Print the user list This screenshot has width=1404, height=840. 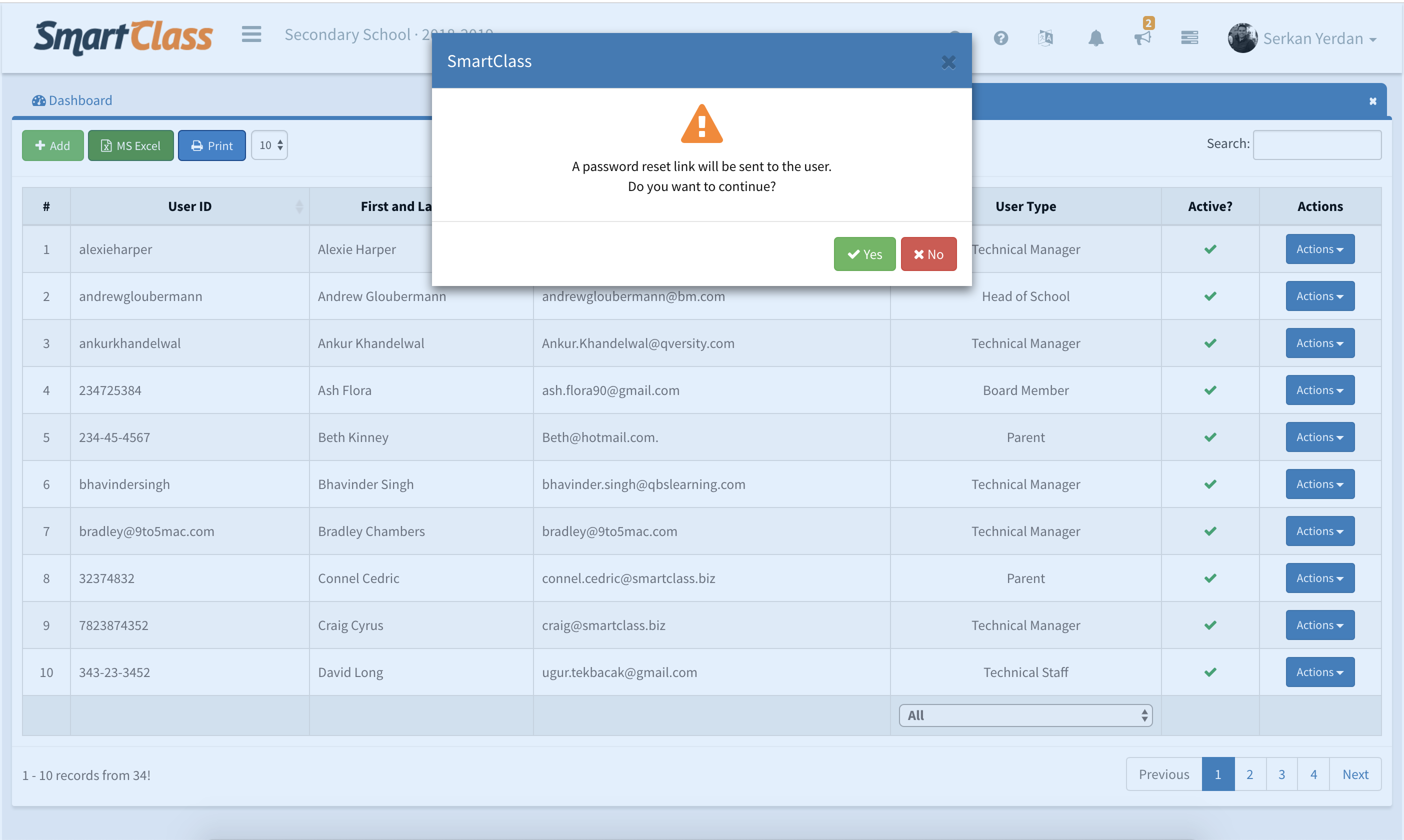pos(211,145)
